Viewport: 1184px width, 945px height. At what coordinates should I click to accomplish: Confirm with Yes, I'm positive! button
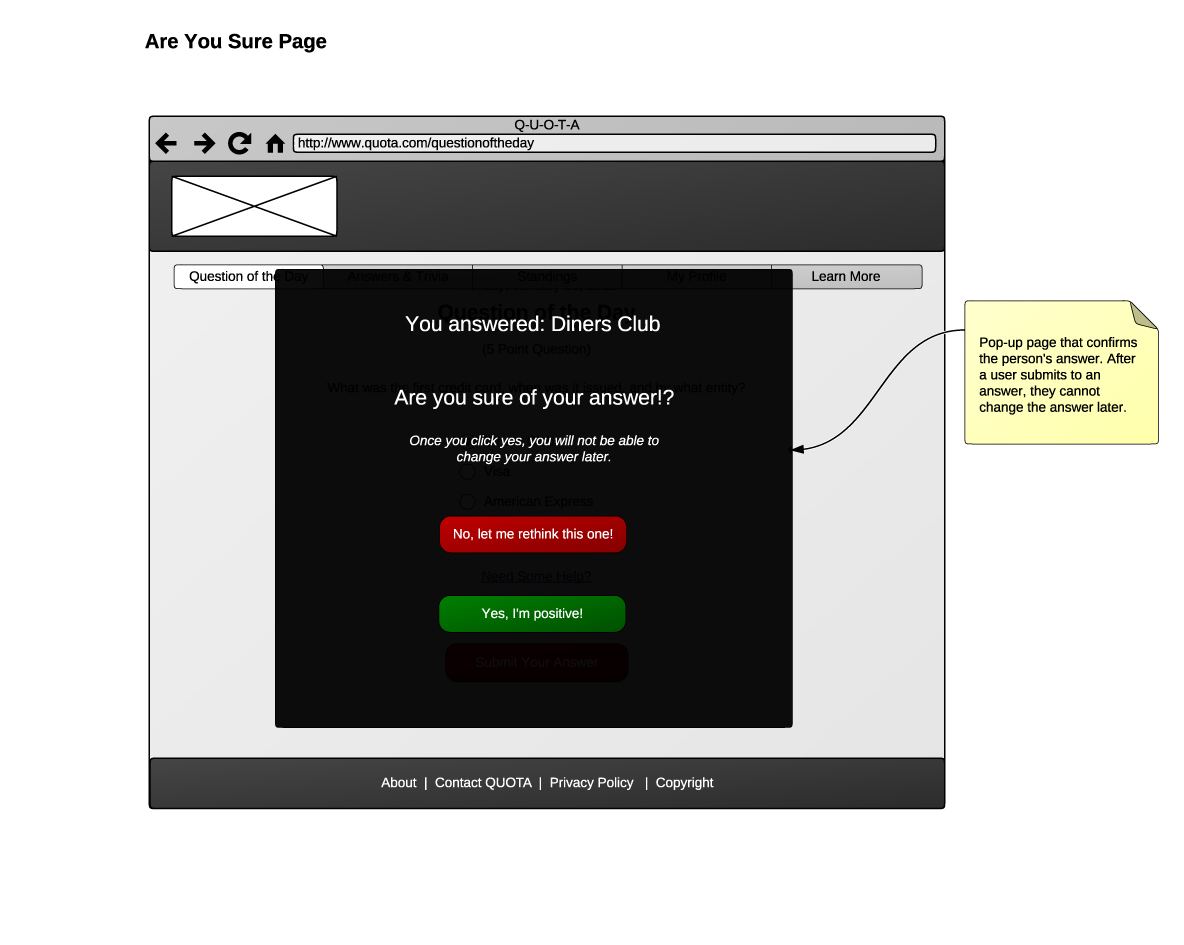coord(532,613)
